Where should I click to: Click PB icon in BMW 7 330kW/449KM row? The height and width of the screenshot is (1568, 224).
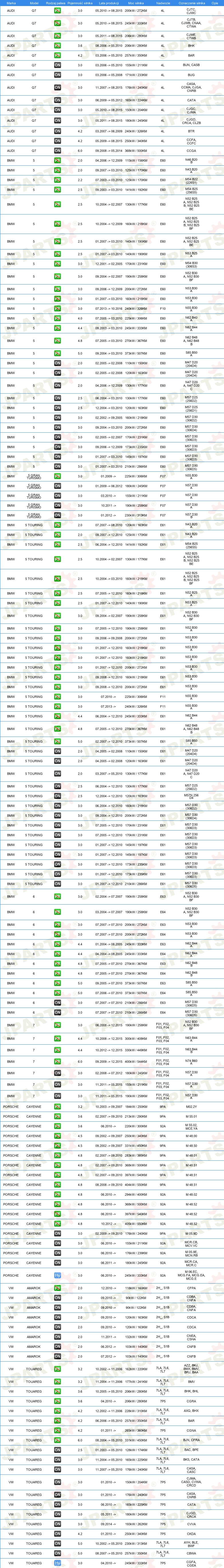pos(58,1050)
